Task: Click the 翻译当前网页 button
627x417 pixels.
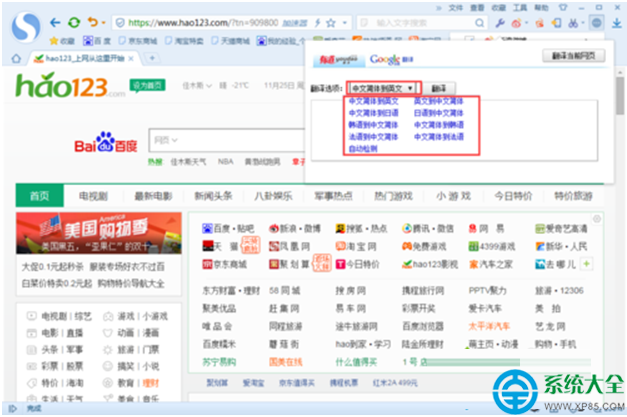Action: coord(573,56)
